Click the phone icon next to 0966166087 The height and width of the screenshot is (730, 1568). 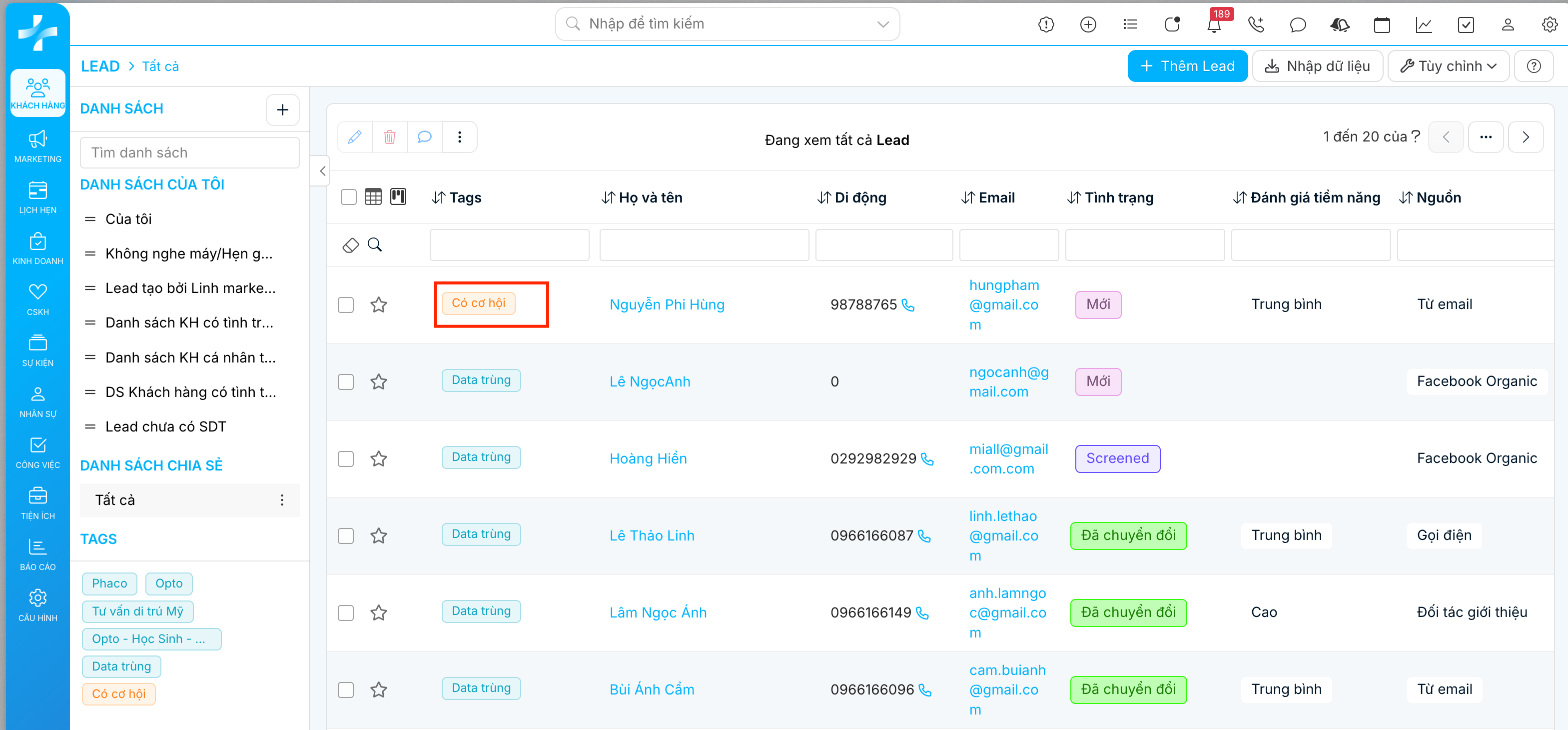coord(924,536)
